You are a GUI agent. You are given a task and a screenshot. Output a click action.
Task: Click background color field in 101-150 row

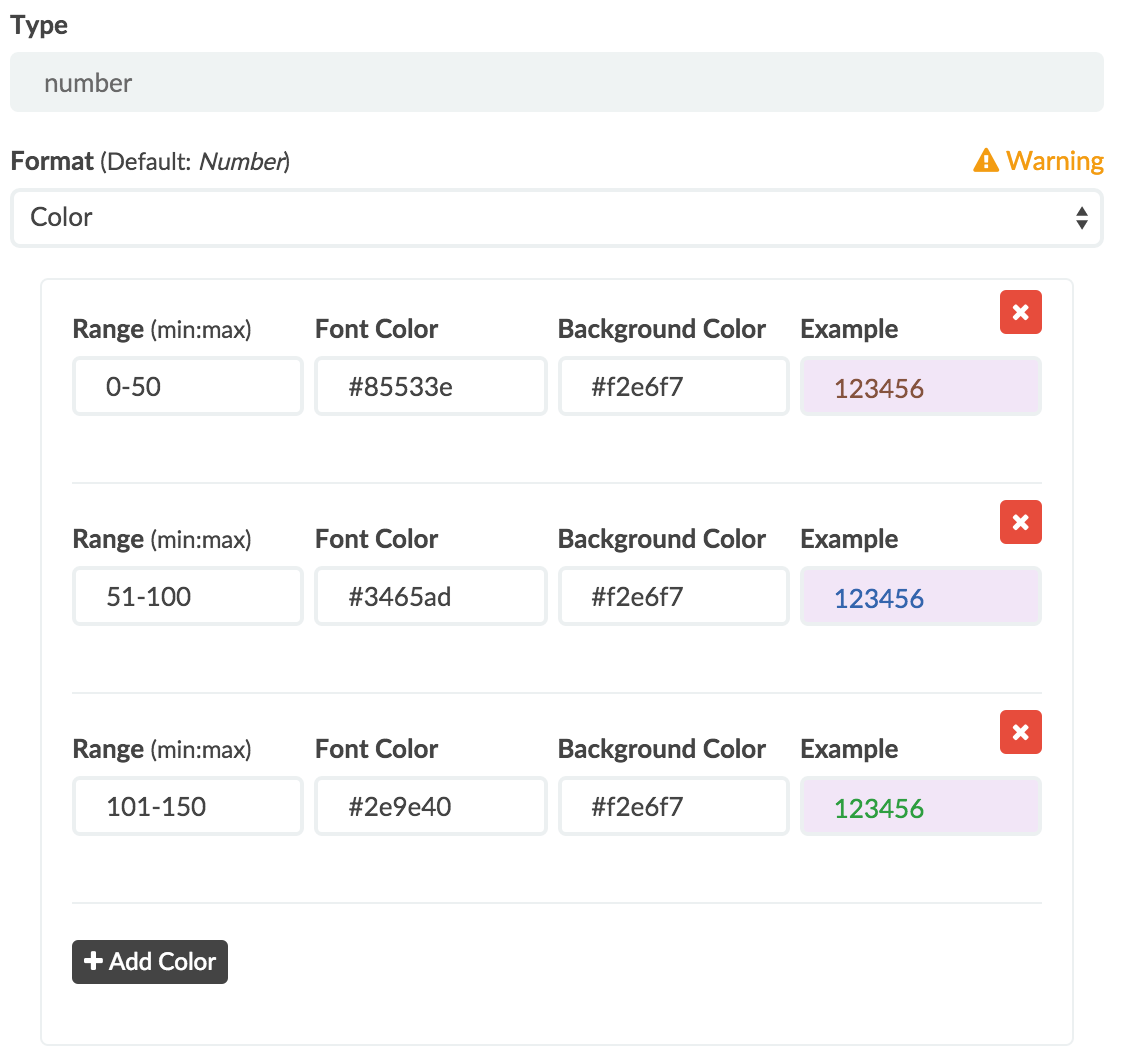673,806
